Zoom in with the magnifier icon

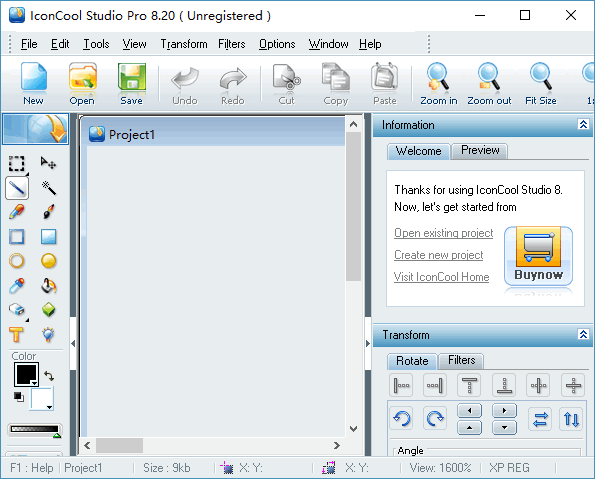(439, 84)
